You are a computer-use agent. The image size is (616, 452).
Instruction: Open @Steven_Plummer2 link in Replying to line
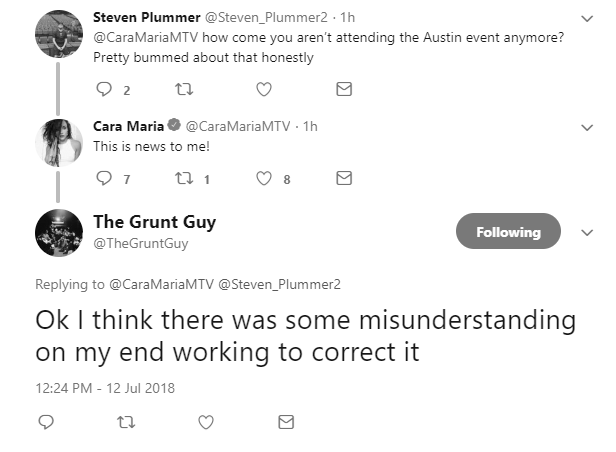point(279,284)
